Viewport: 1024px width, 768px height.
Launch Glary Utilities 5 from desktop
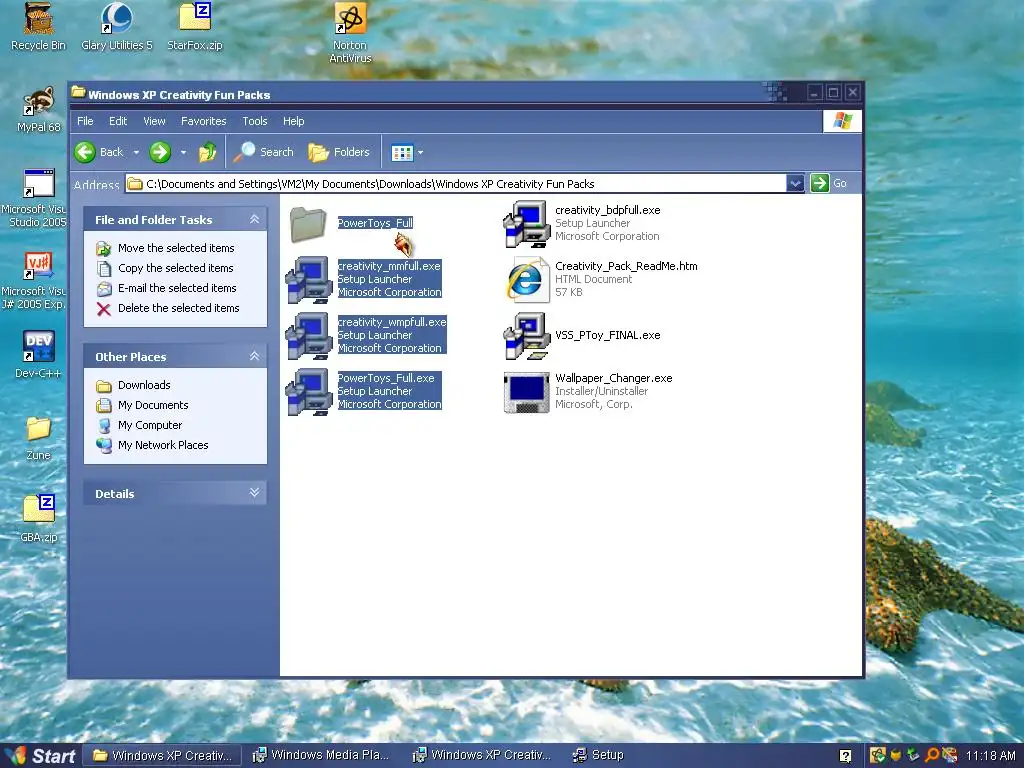(x=116, y=27)
